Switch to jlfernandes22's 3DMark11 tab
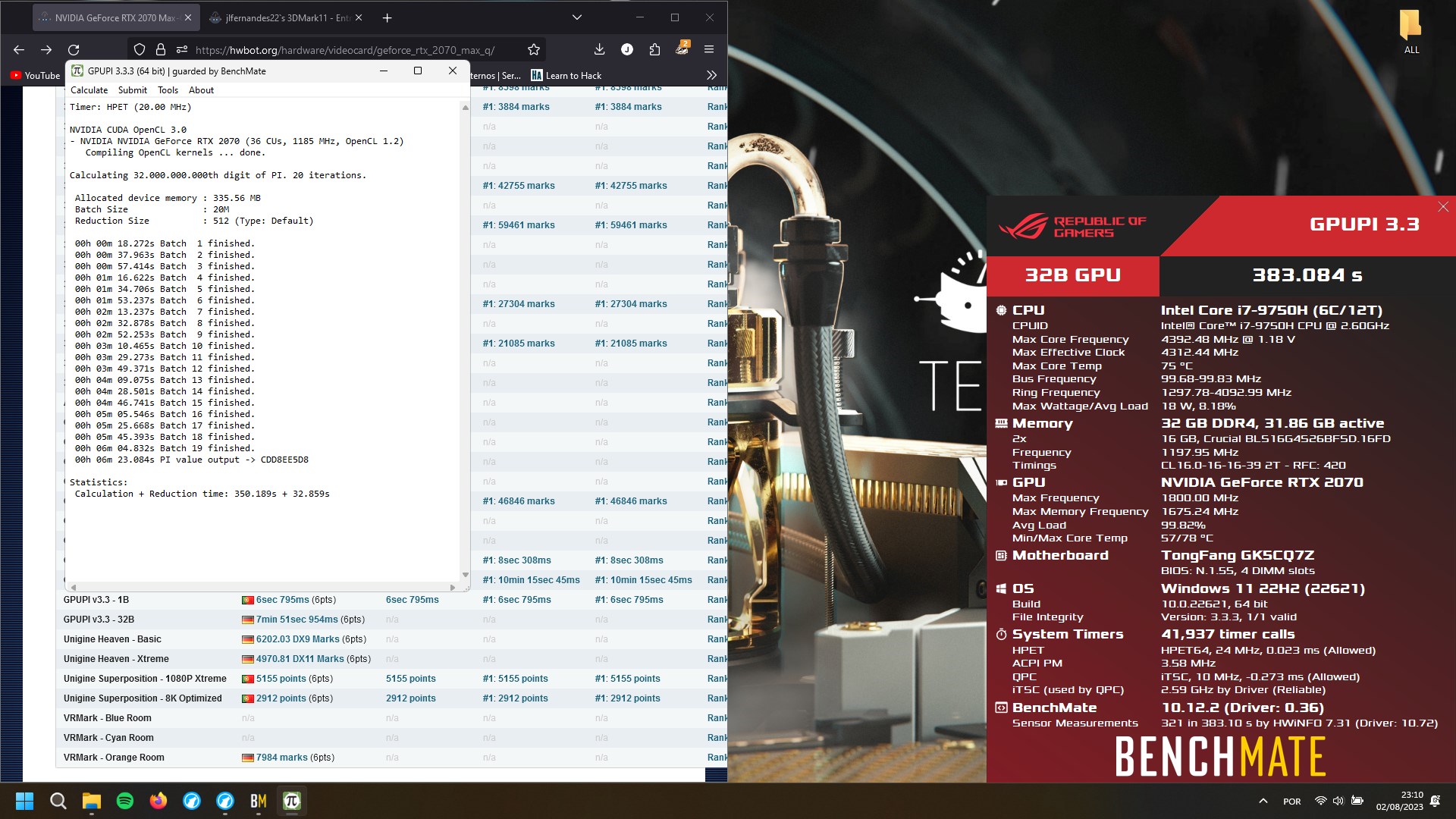Viewport: 1456px width, 819px height. 287,17
